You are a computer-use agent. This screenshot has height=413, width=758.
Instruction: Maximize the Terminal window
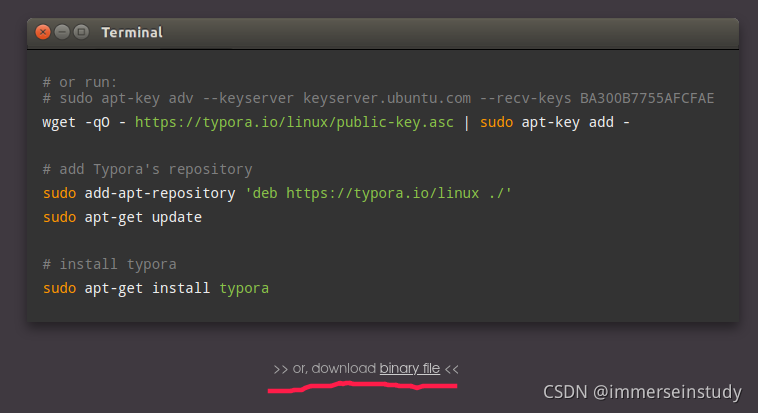(x=81, y=32)
